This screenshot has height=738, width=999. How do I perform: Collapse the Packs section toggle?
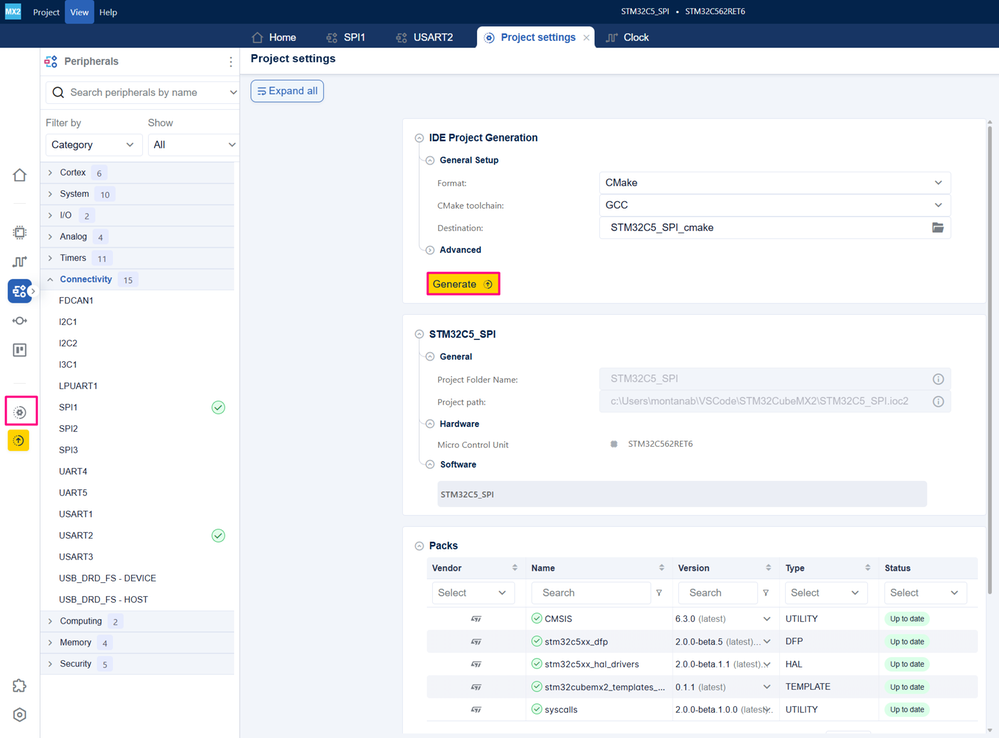419,546
